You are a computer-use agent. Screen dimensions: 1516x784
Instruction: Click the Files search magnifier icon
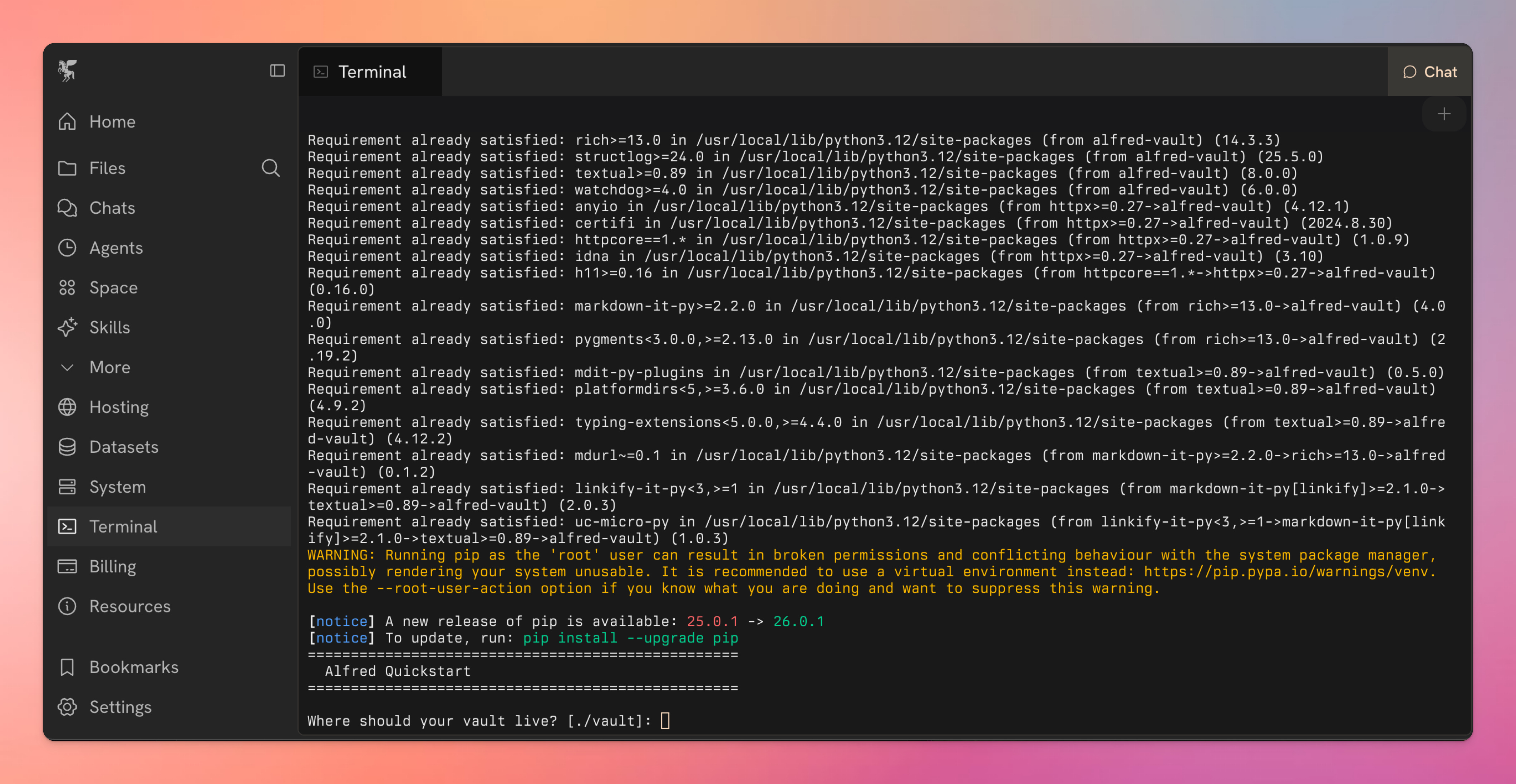(270, 168)
